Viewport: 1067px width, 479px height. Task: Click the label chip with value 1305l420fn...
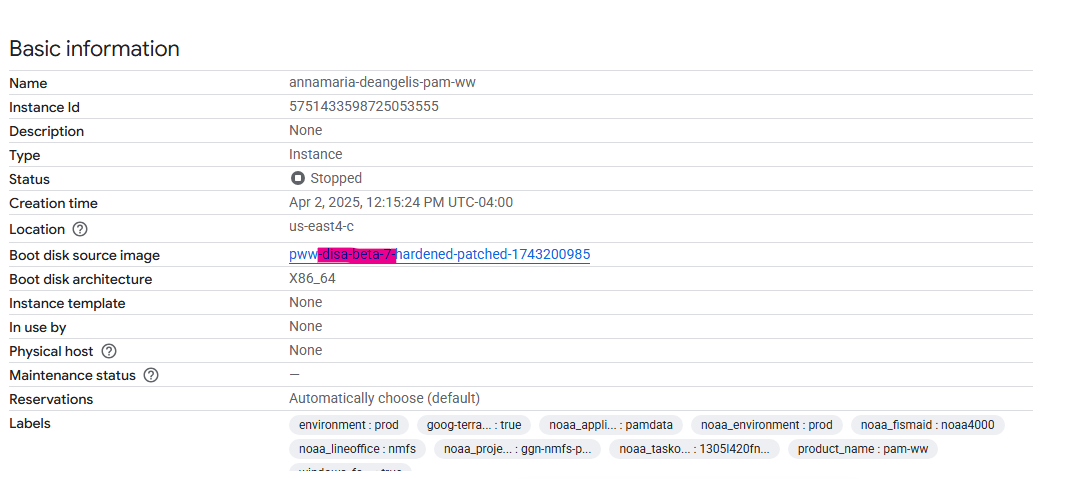tap(693, 449)
